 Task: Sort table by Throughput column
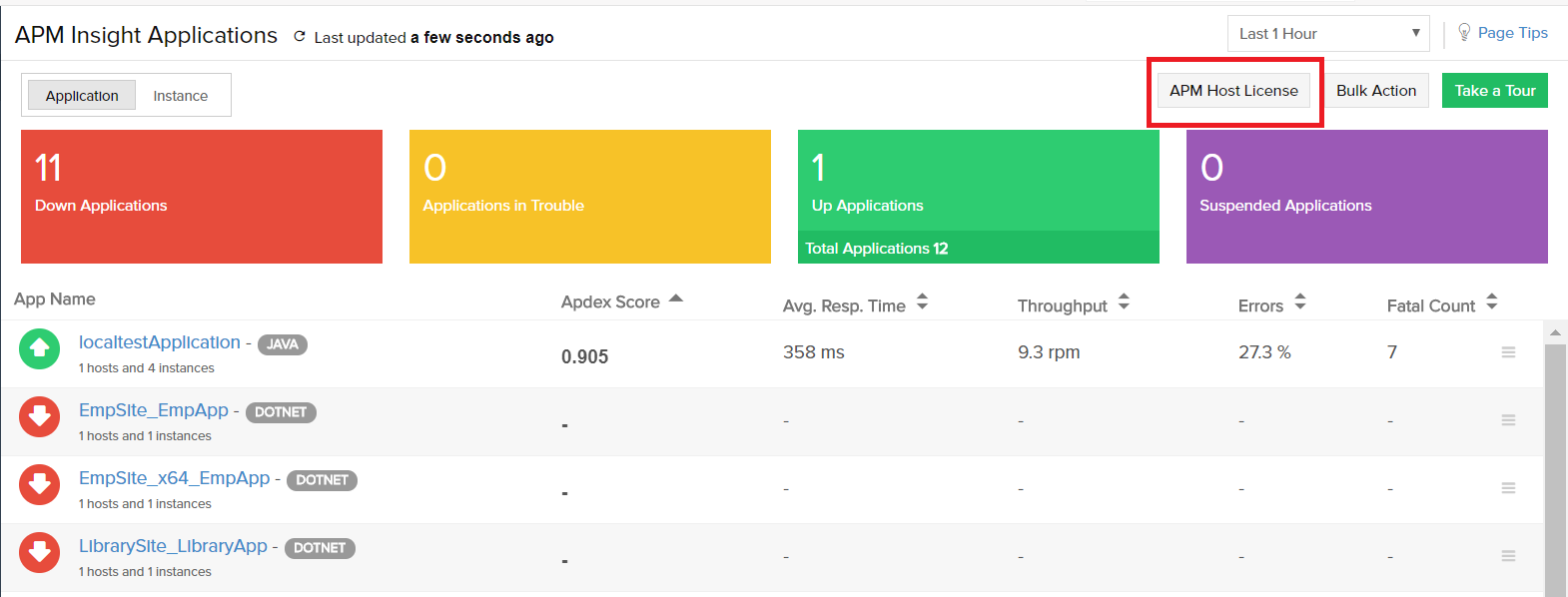pos(1124,301)
